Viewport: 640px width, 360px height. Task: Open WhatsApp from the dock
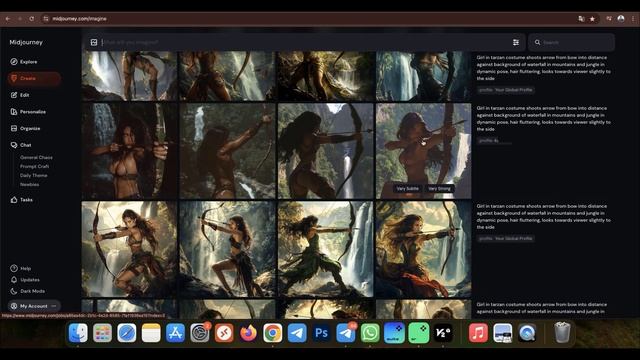(370, 333)
